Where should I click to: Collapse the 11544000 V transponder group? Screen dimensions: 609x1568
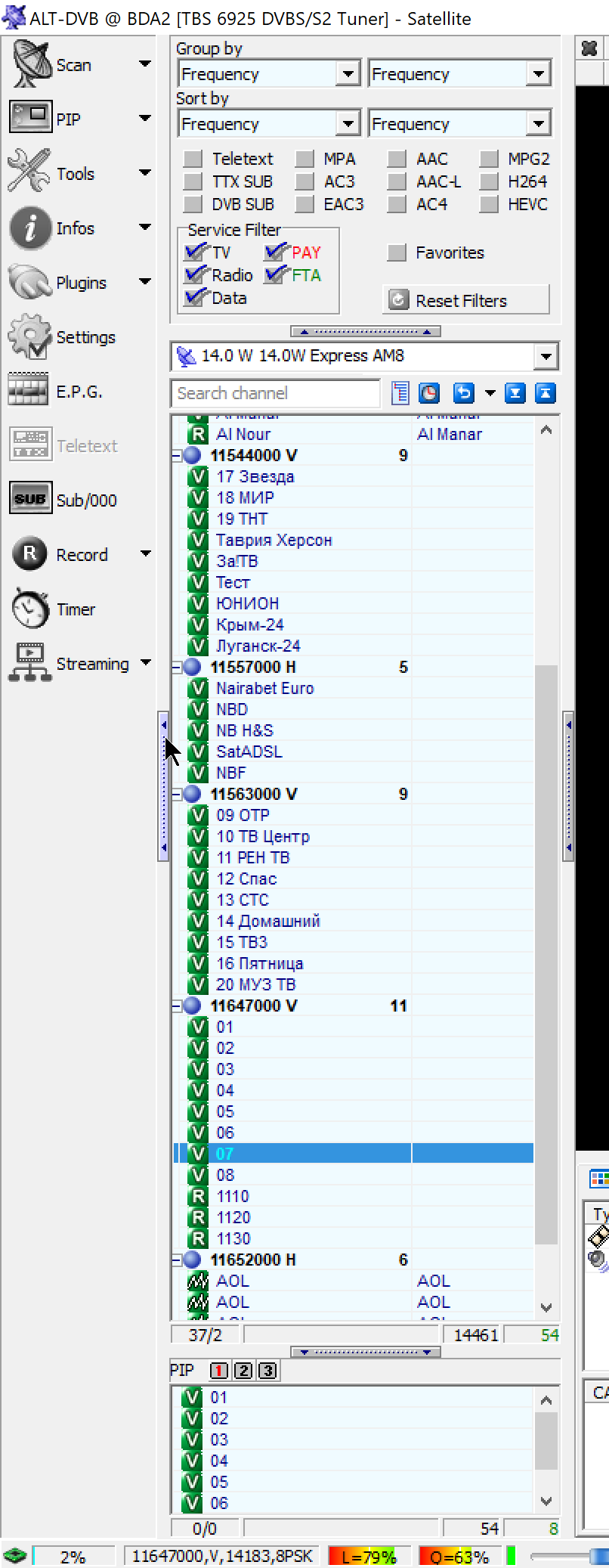(177, 455)
